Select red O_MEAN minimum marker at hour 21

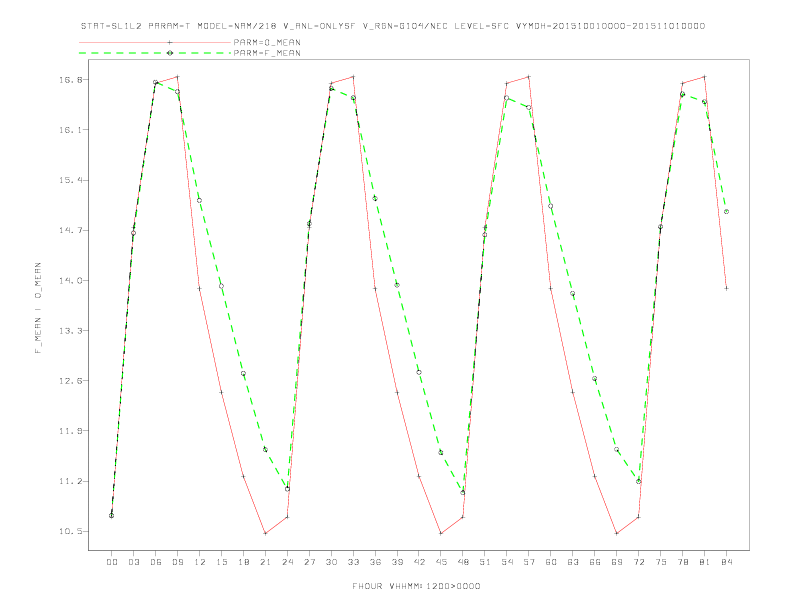265,533
